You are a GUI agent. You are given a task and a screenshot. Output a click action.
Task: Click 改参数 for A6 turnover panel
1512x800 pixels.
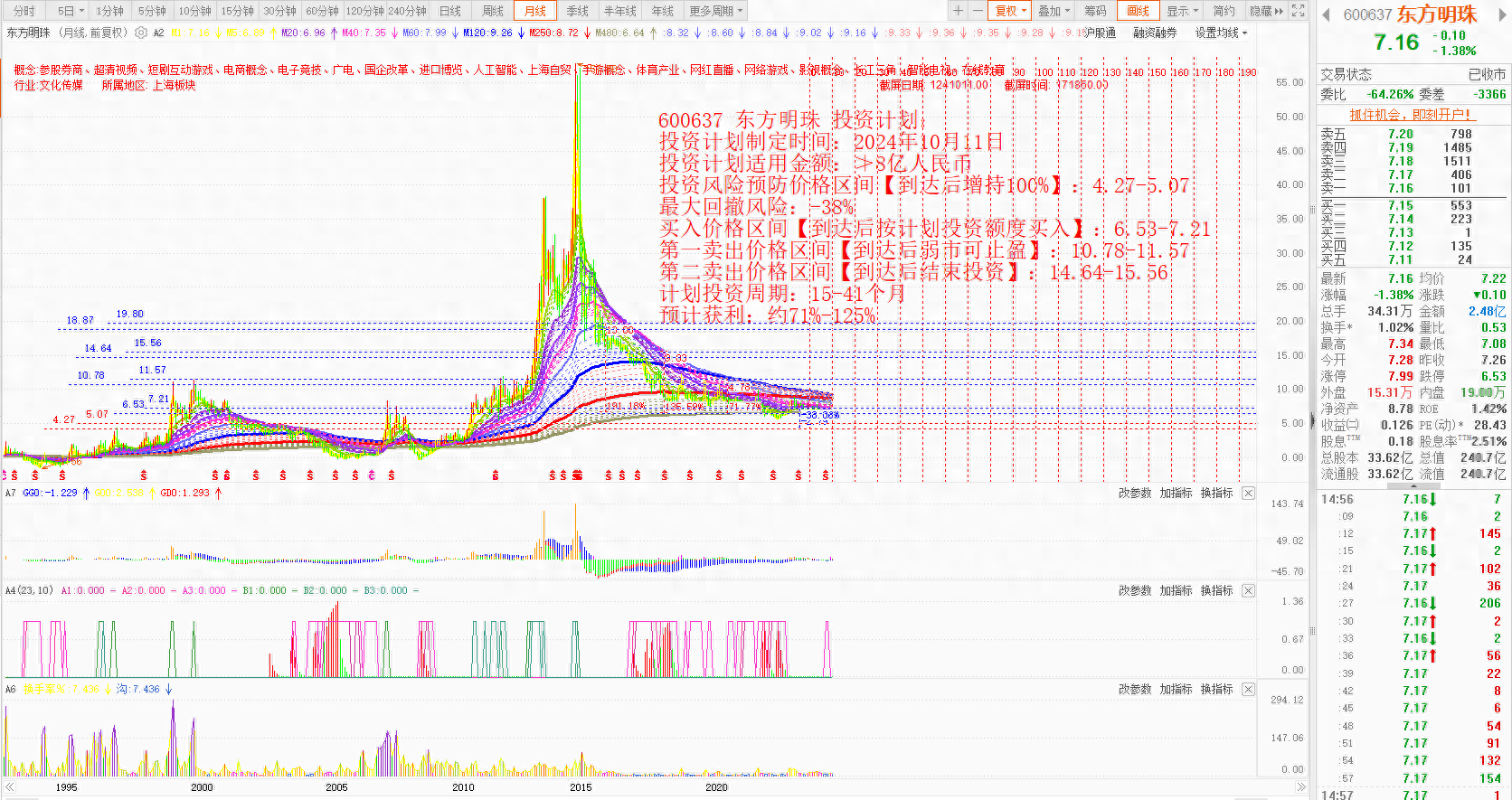[1135, 689]
